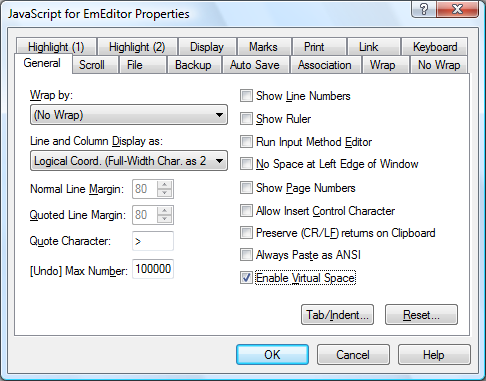Screen dimensions: 486x381
Task: Confirm with the OK button
Action: 272,355
